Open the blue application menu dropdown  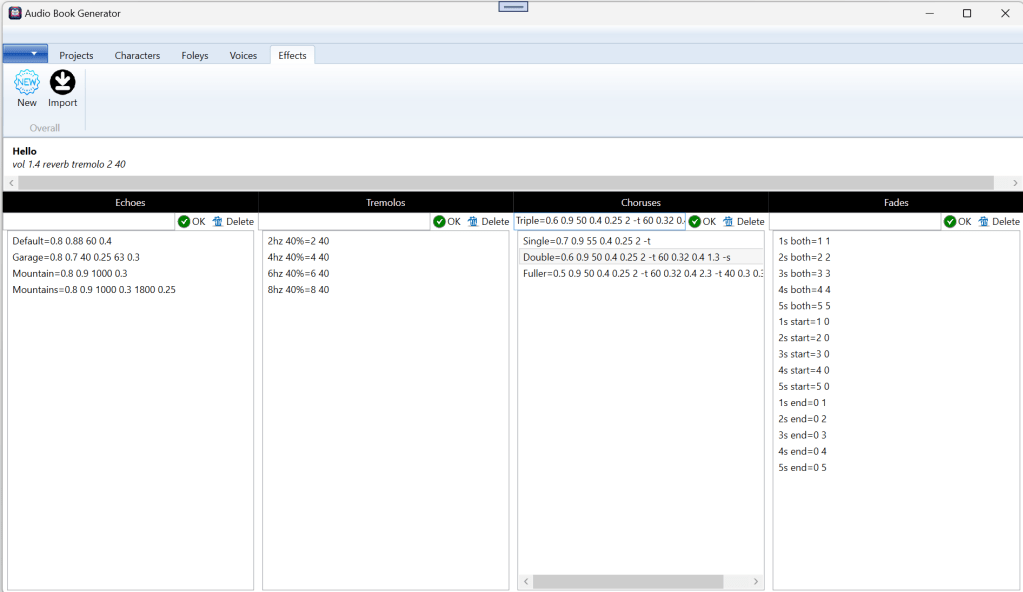(x=25, y=54)
